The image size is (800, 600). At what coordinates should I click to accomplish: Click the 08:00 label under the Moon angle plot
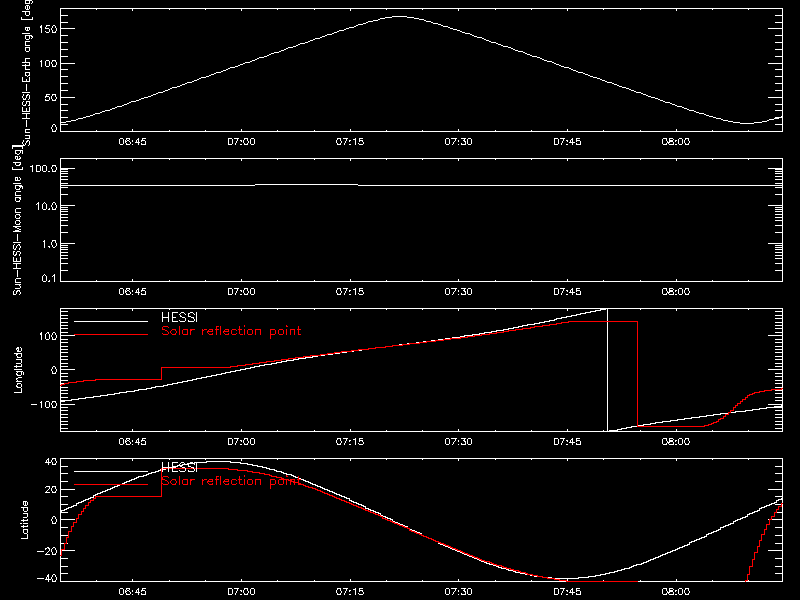pos(676,292)
